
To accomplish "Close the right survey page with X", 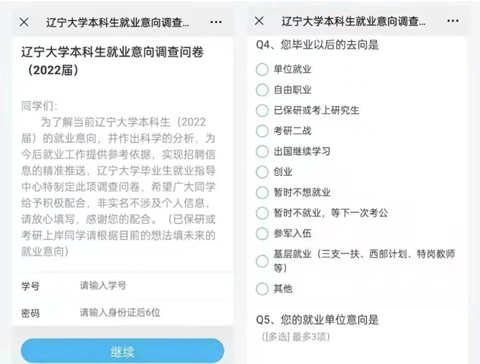I will (259, 21).
